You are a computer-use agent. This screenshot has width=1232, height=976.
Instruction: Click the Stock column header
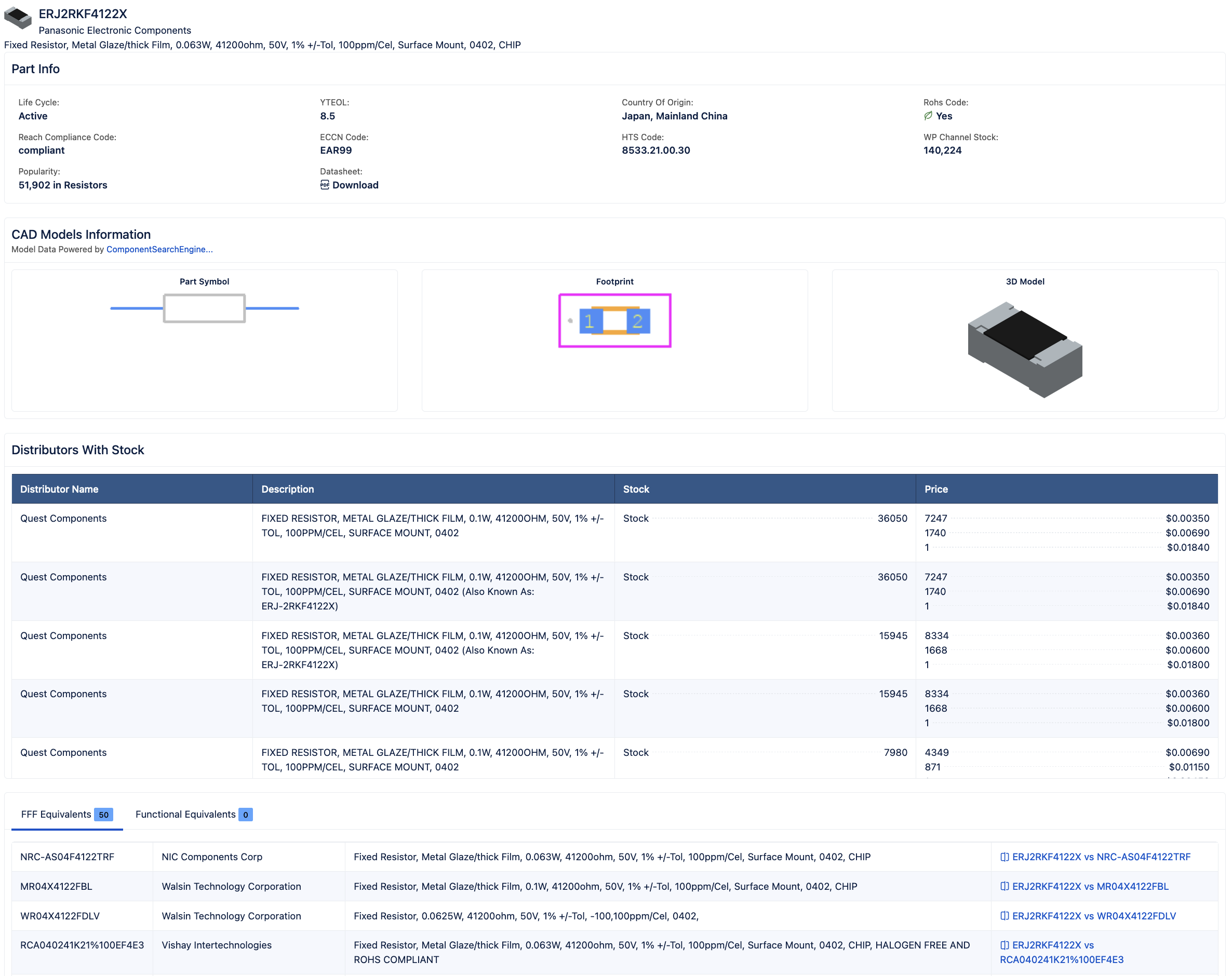click(765, 489)
